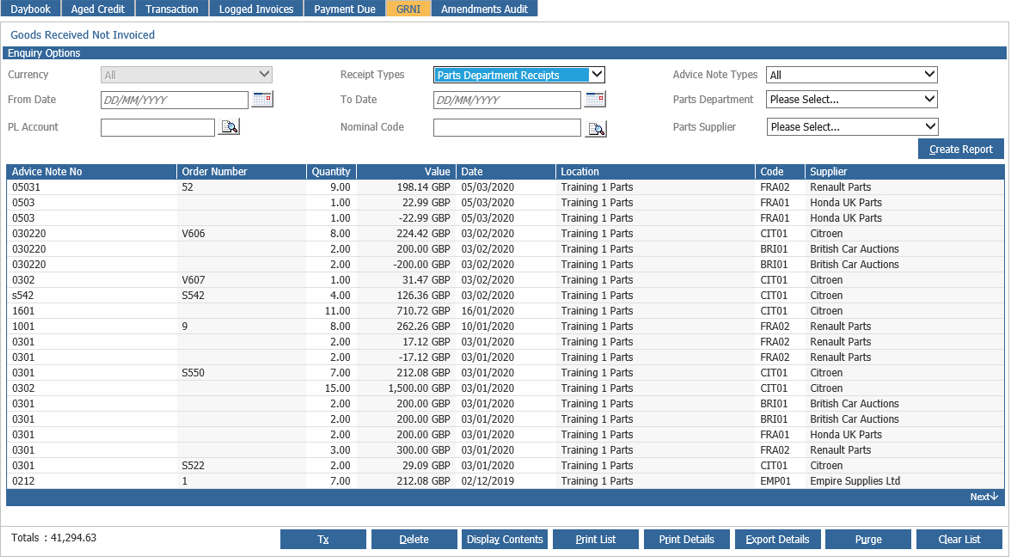The width and height of the screenshot is (1014, 559).
Task: Select order number S522 cell
Action: tap(241, 466)
